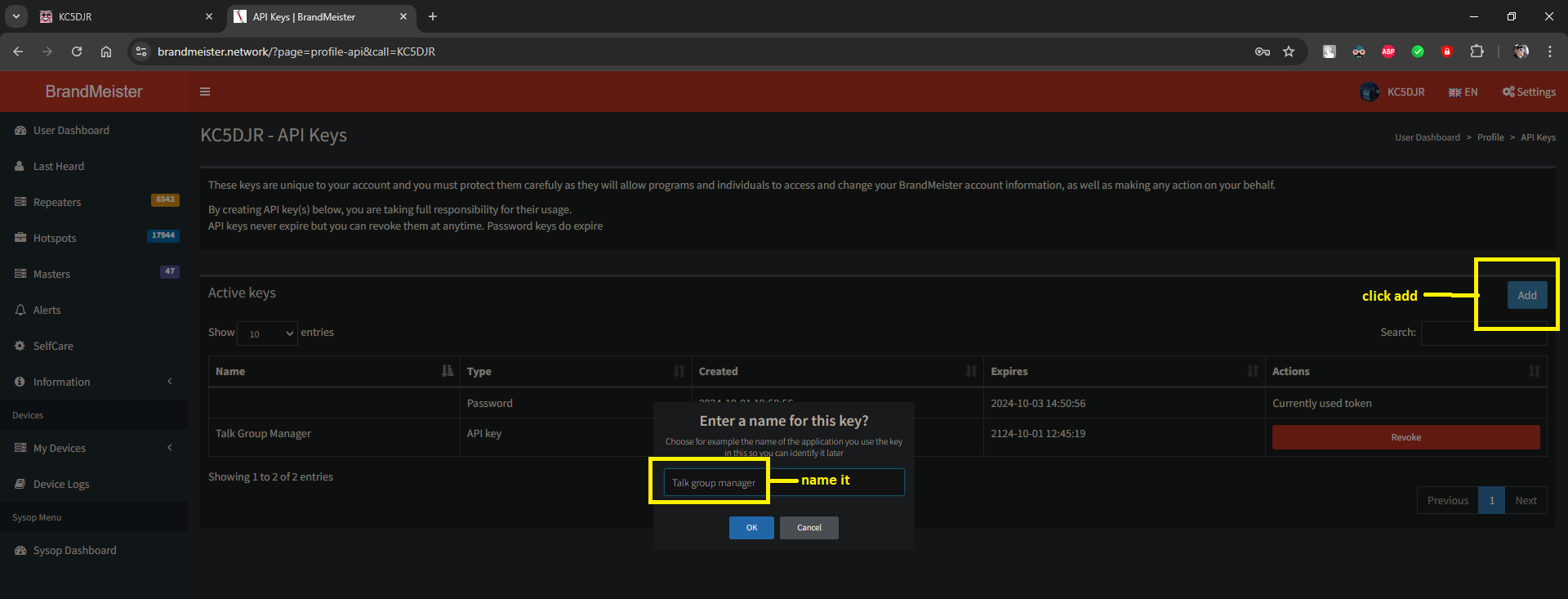Toggle the sidebar with the hamburger icon
This screenshot has height=599, width=1568.
(x=205, y=92)
